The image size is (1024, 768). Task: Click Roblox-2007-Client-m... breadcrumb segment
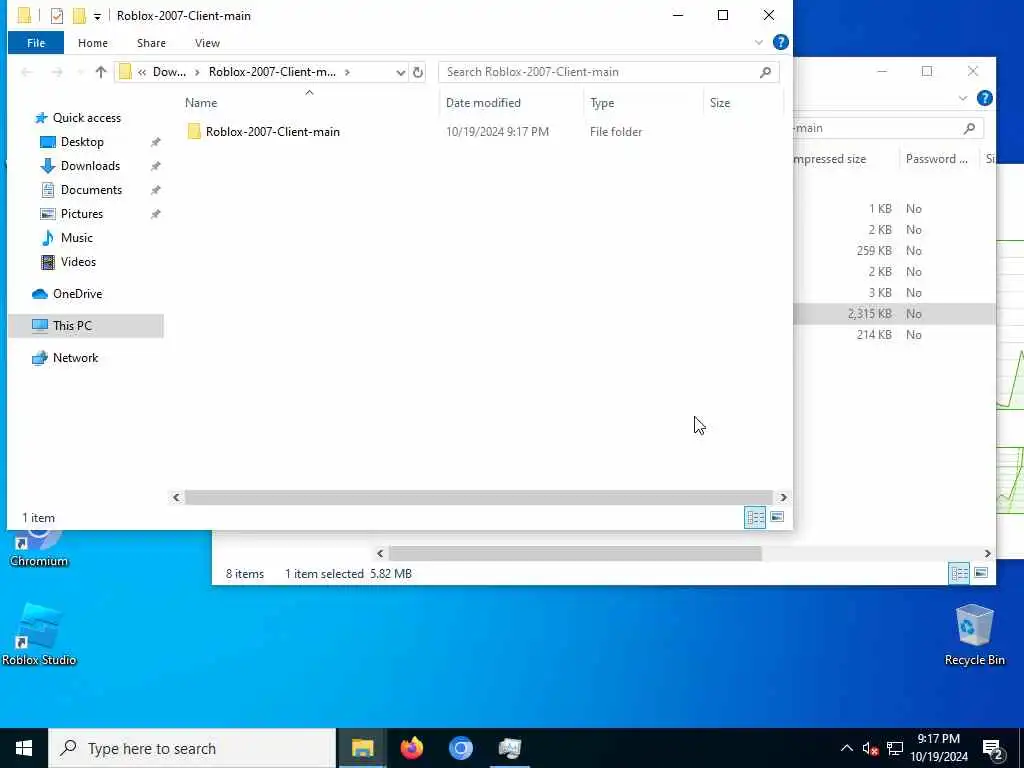click(x=272, y=72)
